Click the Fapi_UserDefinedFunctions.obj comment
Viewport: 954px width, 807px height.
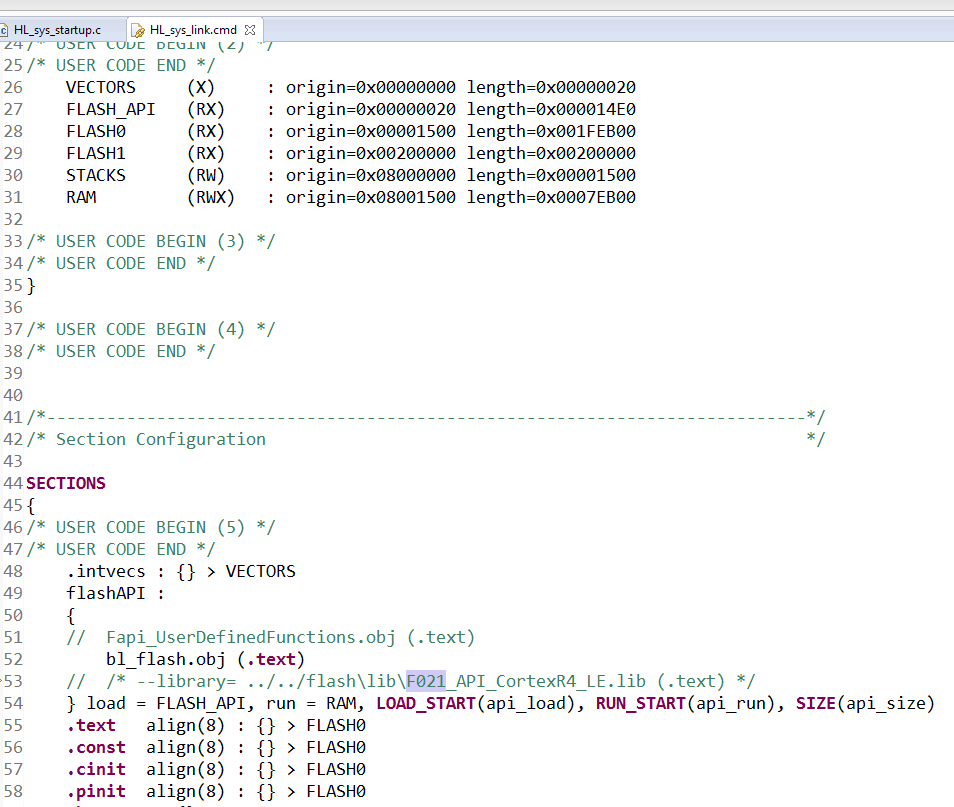click(x=271, y=637)
